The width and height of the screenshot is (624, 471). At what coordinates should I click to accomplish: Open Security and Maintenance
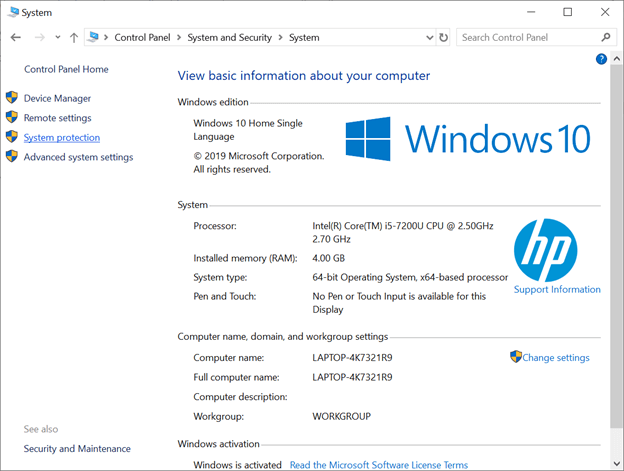click(77, 449)
